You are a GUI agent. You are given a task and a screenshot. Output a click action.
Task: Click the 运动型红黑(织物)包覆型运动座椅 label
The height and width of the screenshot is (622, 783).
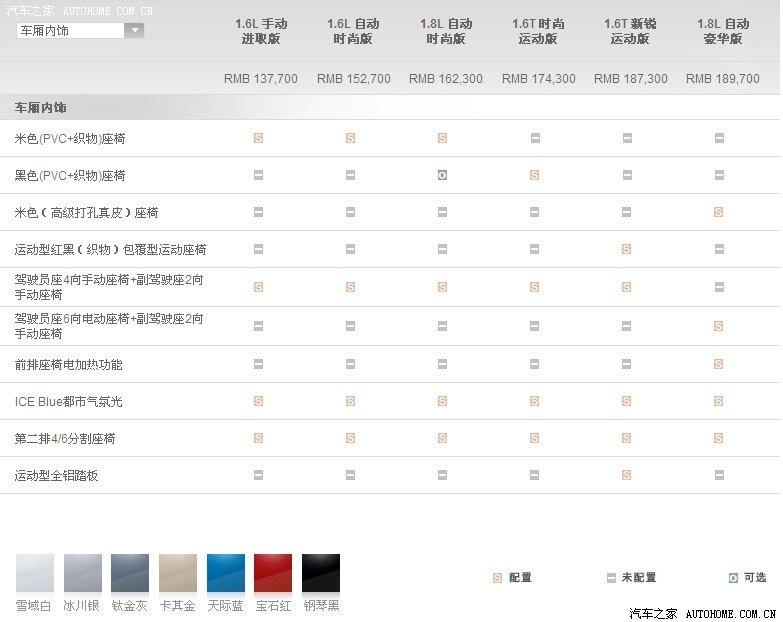[110, 250]
